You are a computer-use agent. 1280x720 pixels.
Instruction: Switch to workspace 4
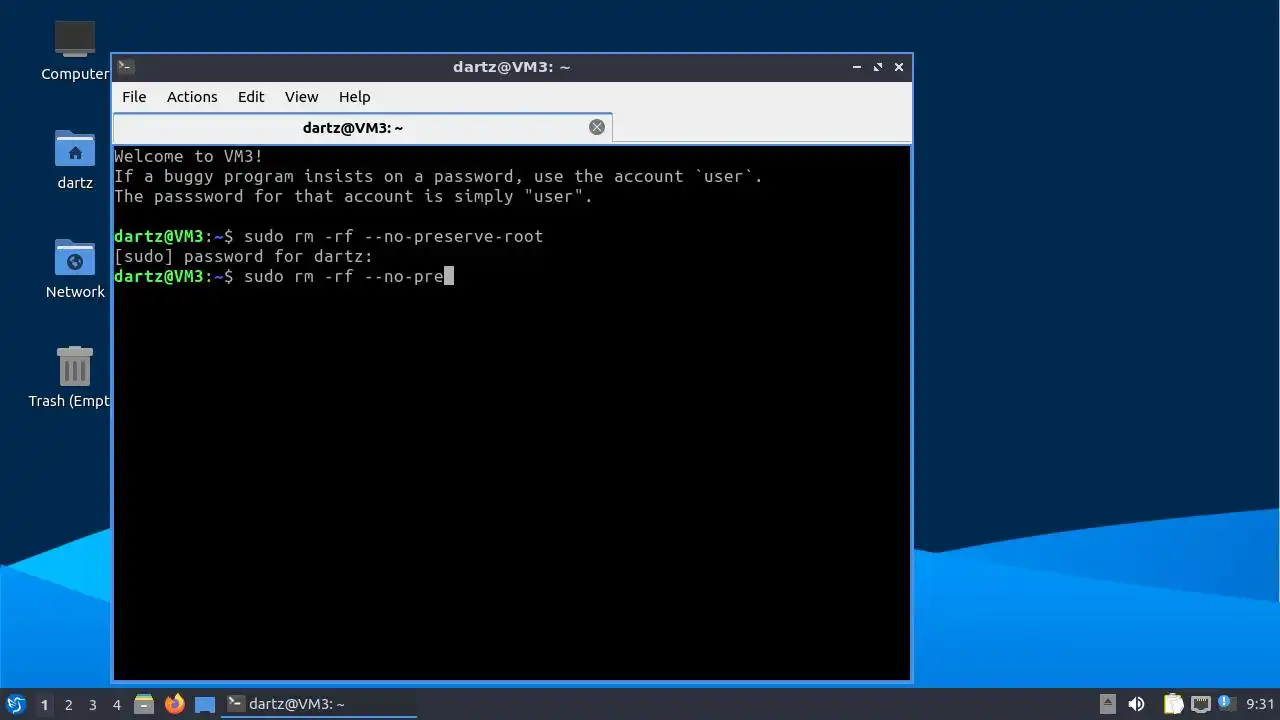116,705
